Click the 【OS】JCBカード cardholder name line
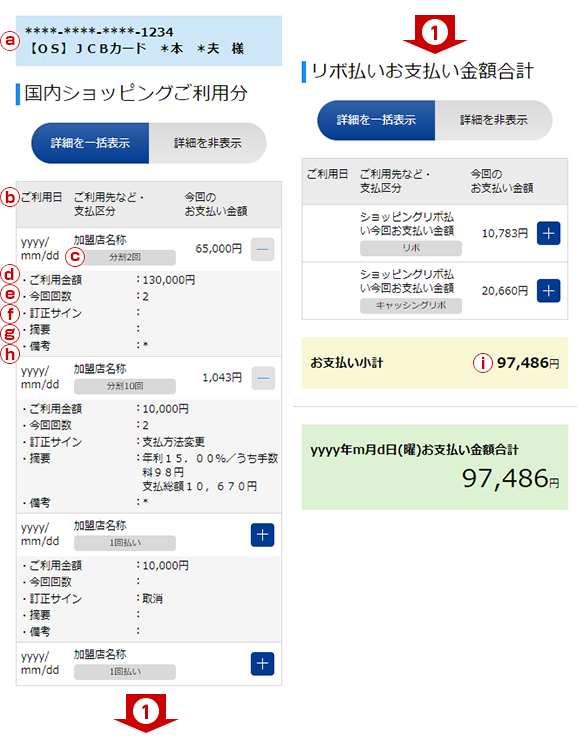 point(136,49)
